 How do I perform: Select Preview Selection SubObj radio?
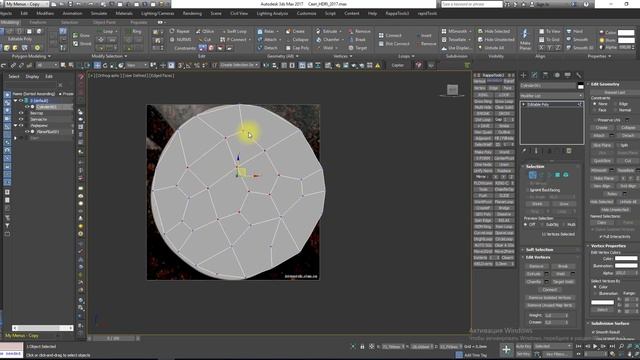(542, 224)
